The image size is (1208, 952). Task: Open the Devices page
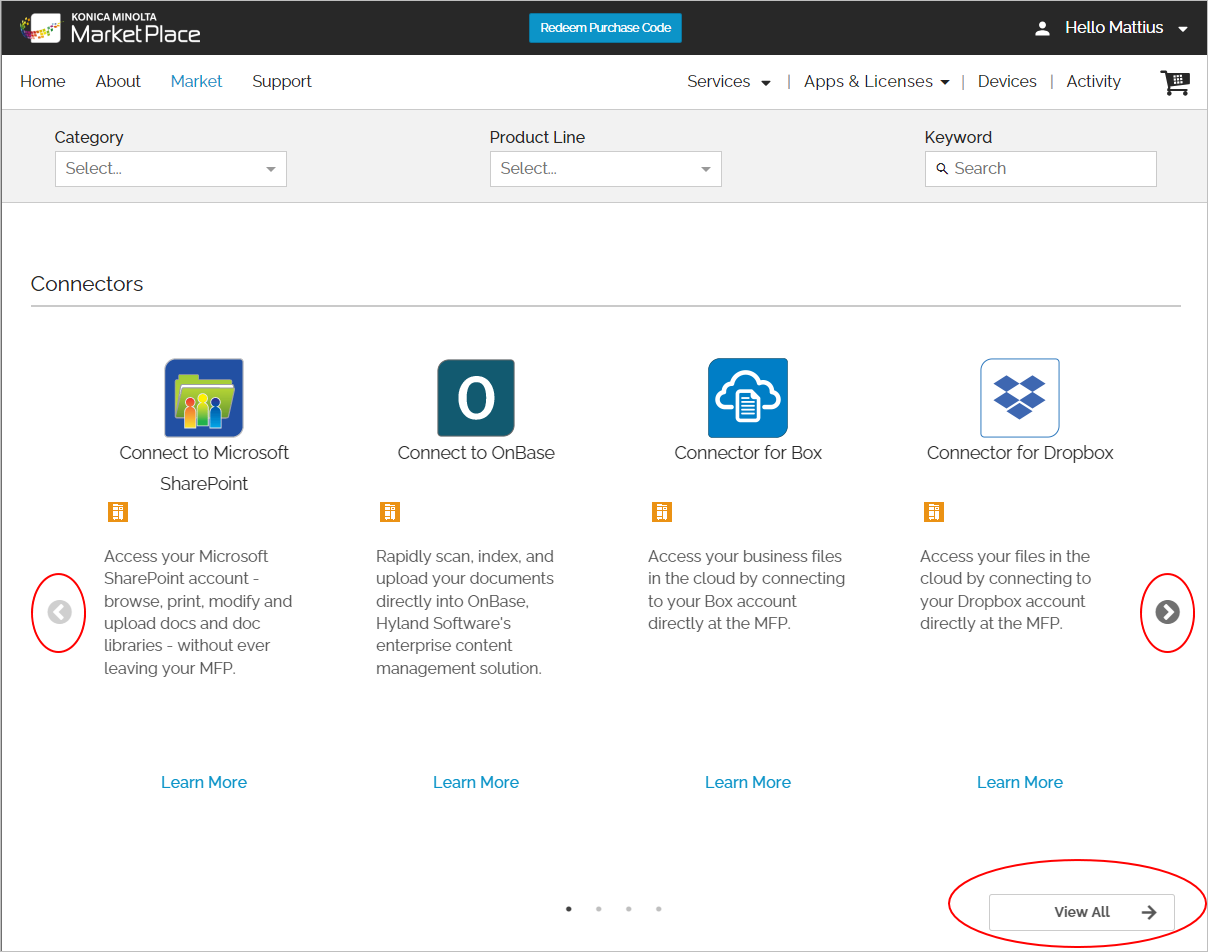pyautogui.click(x=1007, y=82)
